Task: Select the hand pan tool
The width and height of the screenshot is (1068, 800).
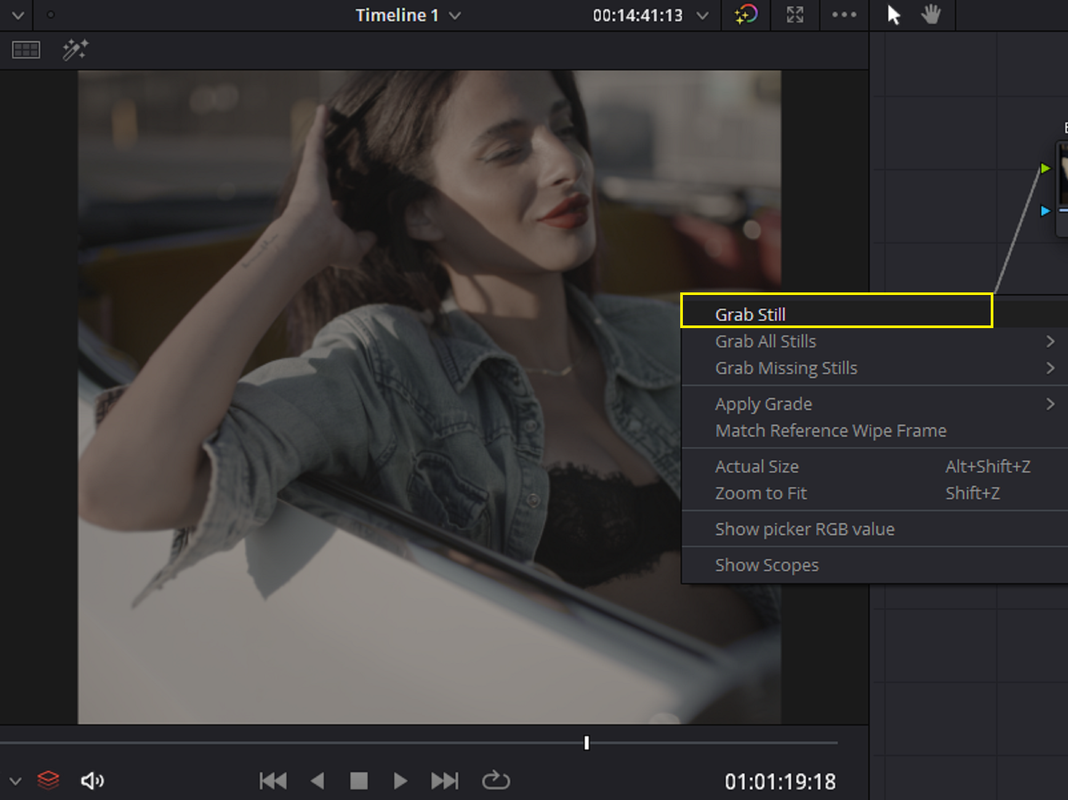Action: coord(931,14)
